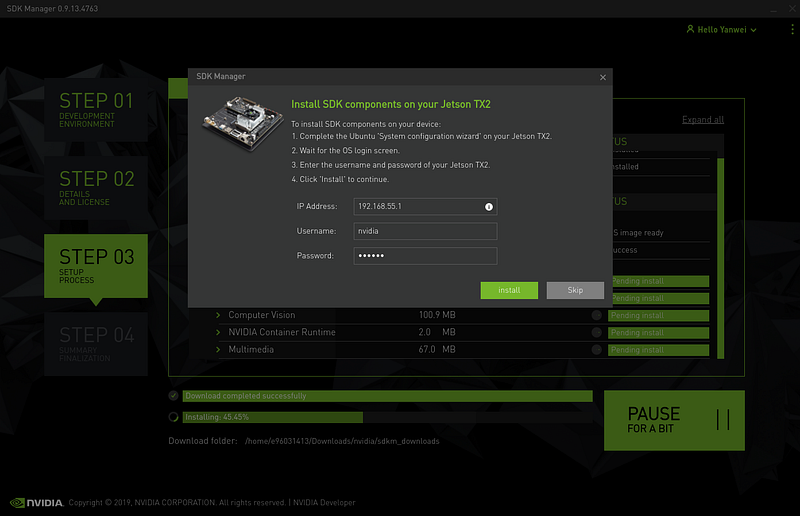
Task: Select Step 03 Setup Process
Action: pos(96,266)
